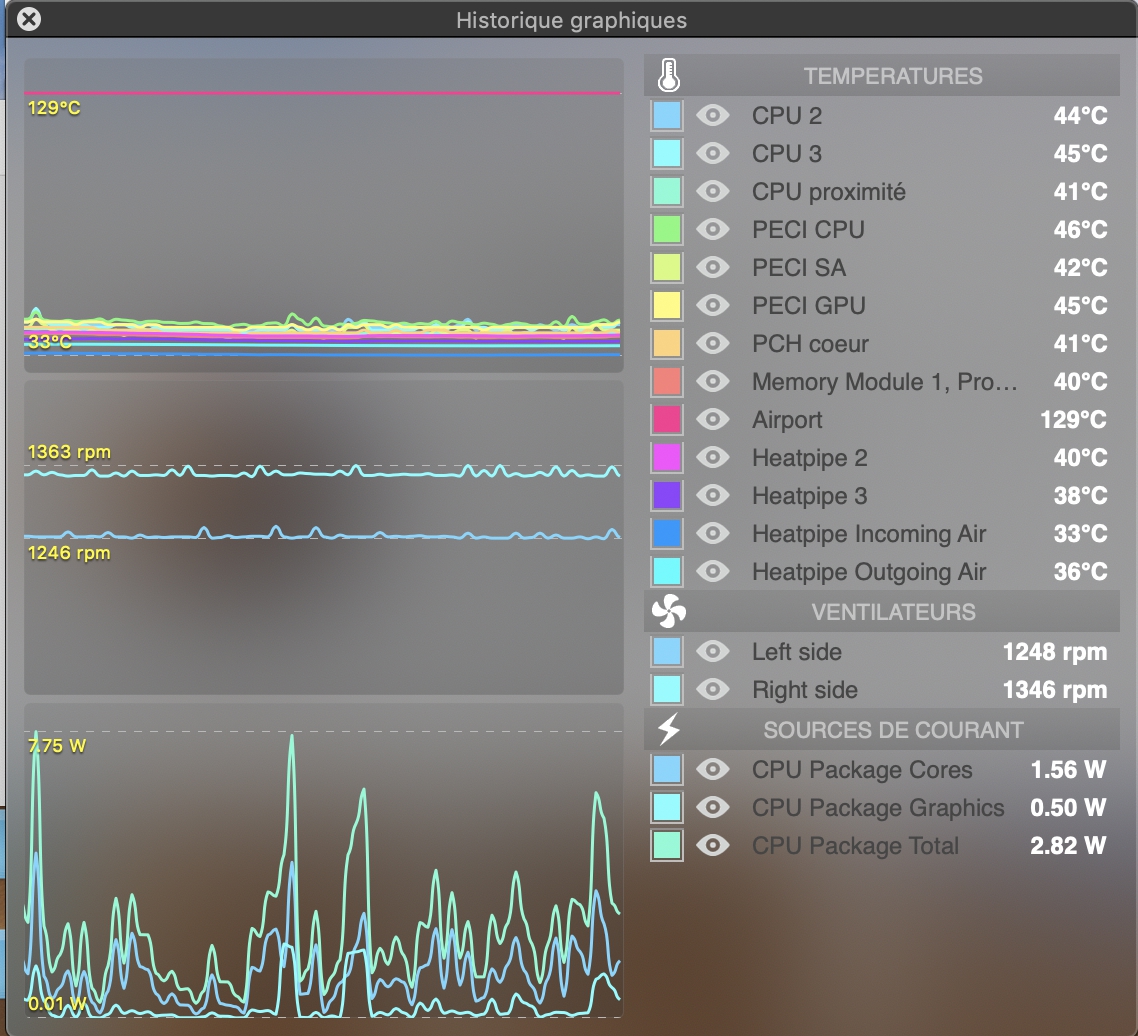
Task: Toggle eye icon for Heatpipe Incoming Air
Action: (x=712, y=534)
